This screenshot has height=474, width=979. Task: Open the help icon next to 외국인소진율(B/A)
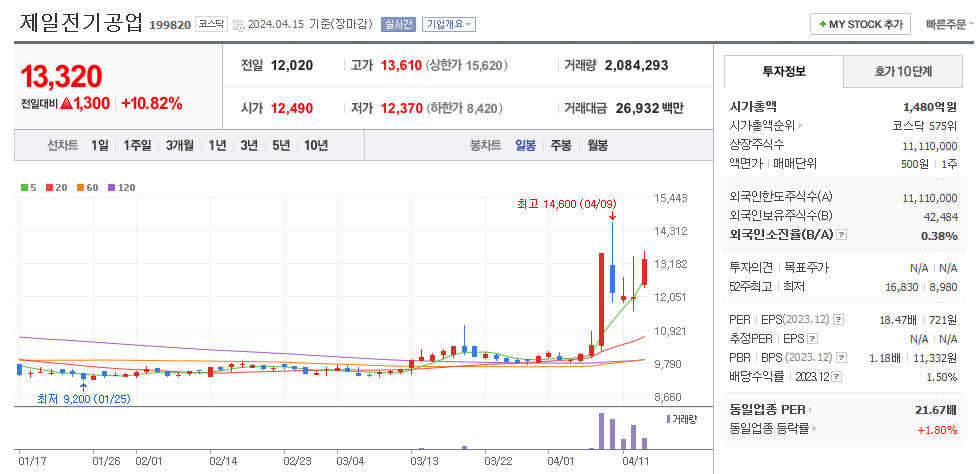842,235
